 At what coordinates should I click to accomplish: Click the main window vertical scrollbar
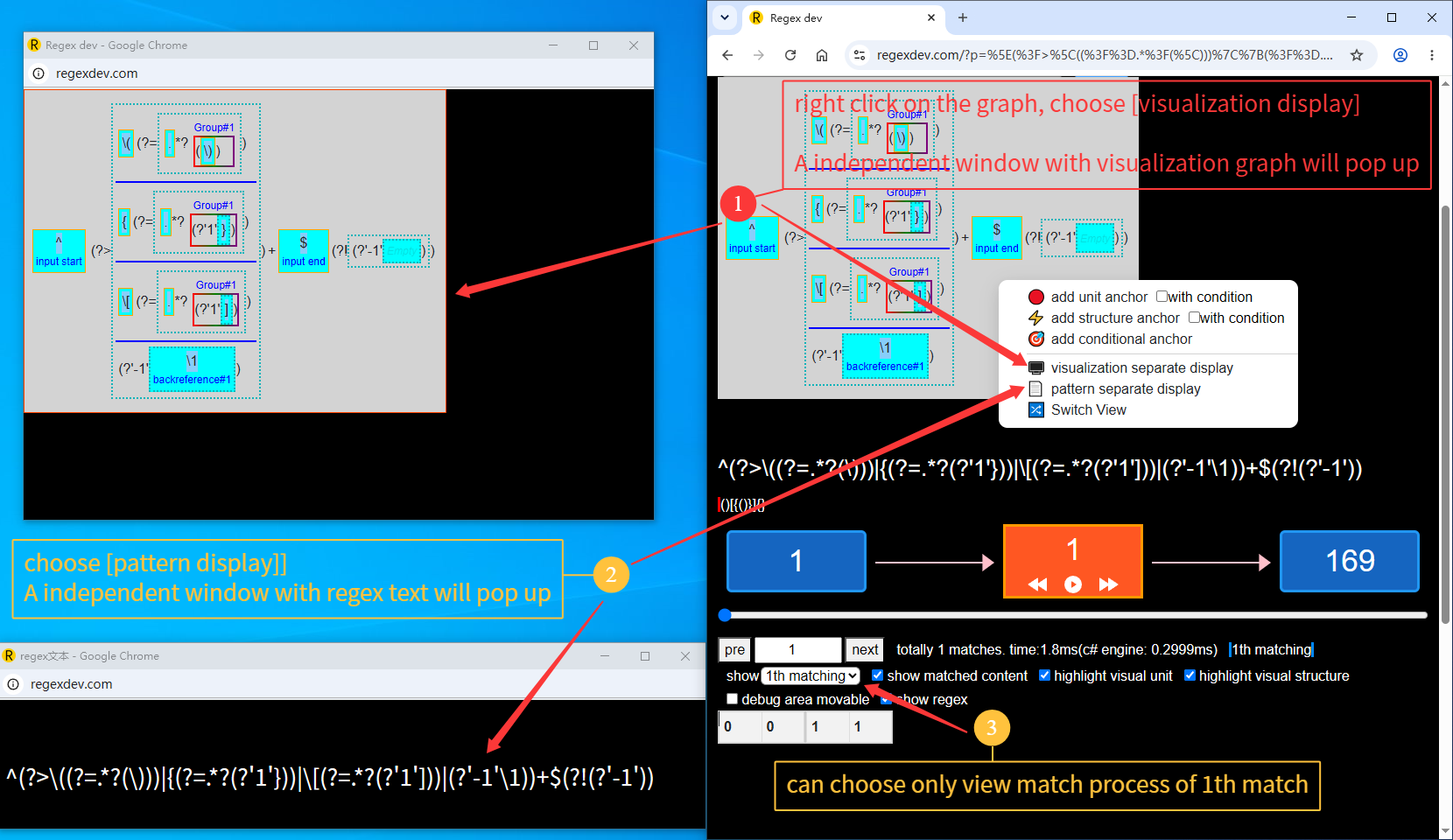coord(1445,416)
